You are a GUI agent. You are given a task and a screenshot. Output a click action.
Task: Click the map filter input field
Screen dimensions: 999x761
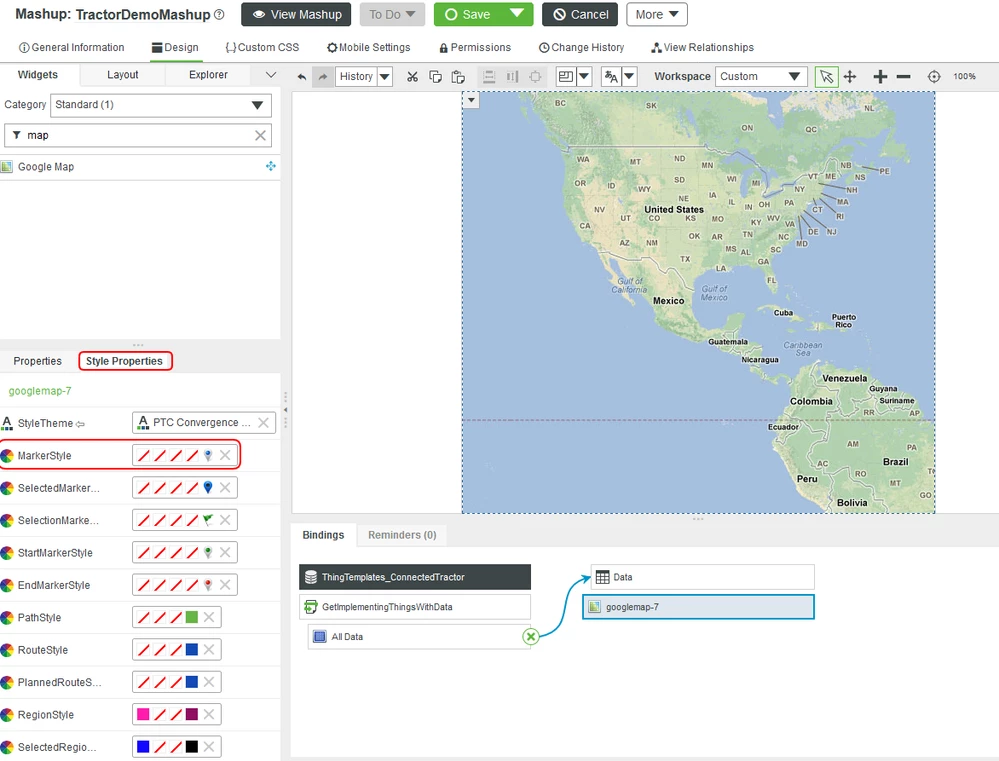point(138,135)
